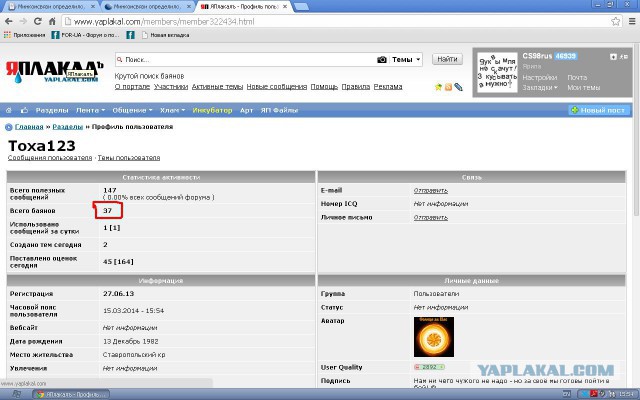Open the FOR-UA forum bookmark
The width and height of the screenshot is (640, 400).
85,35
